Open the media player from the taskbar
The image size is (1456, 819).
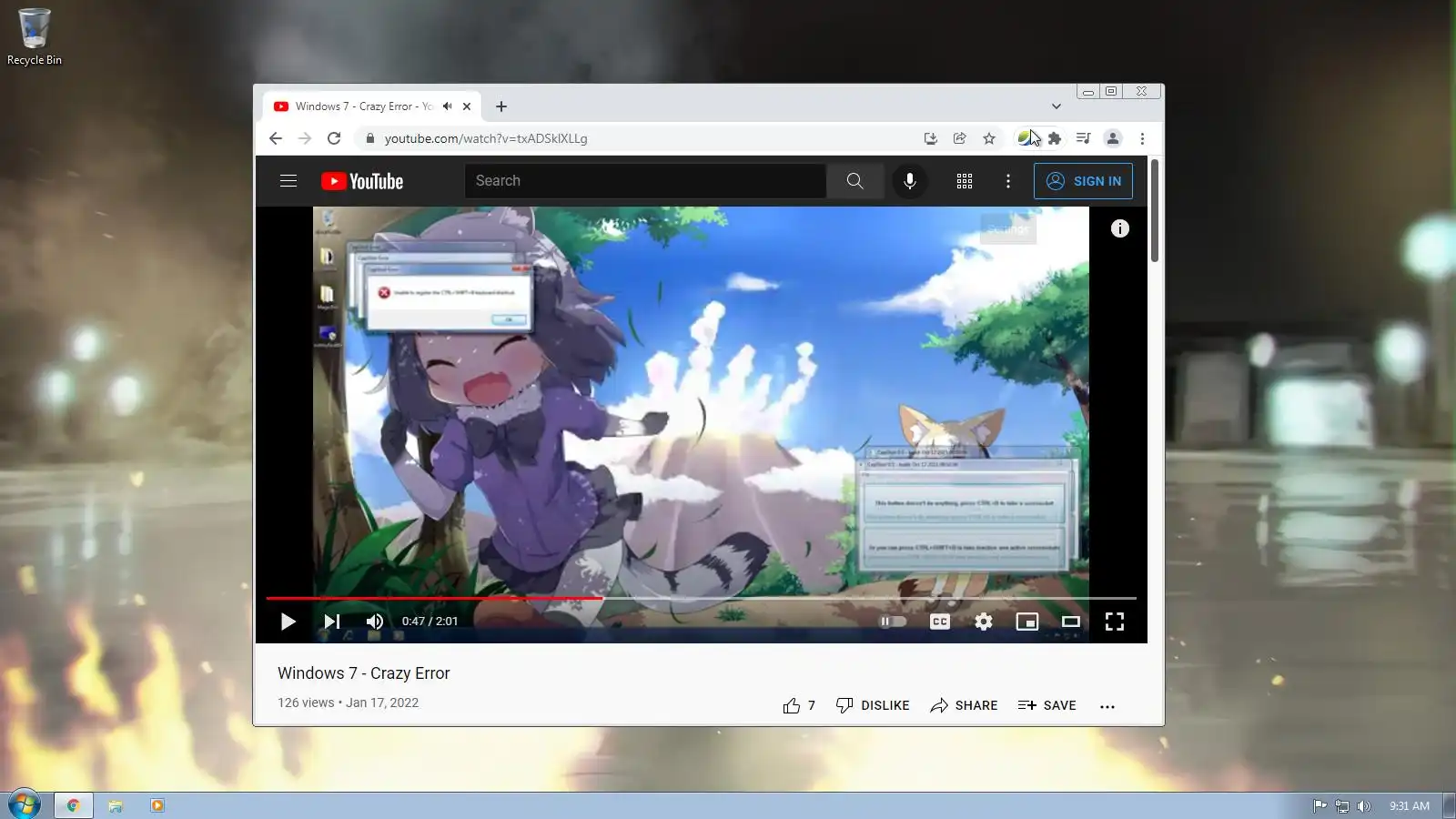157,805
